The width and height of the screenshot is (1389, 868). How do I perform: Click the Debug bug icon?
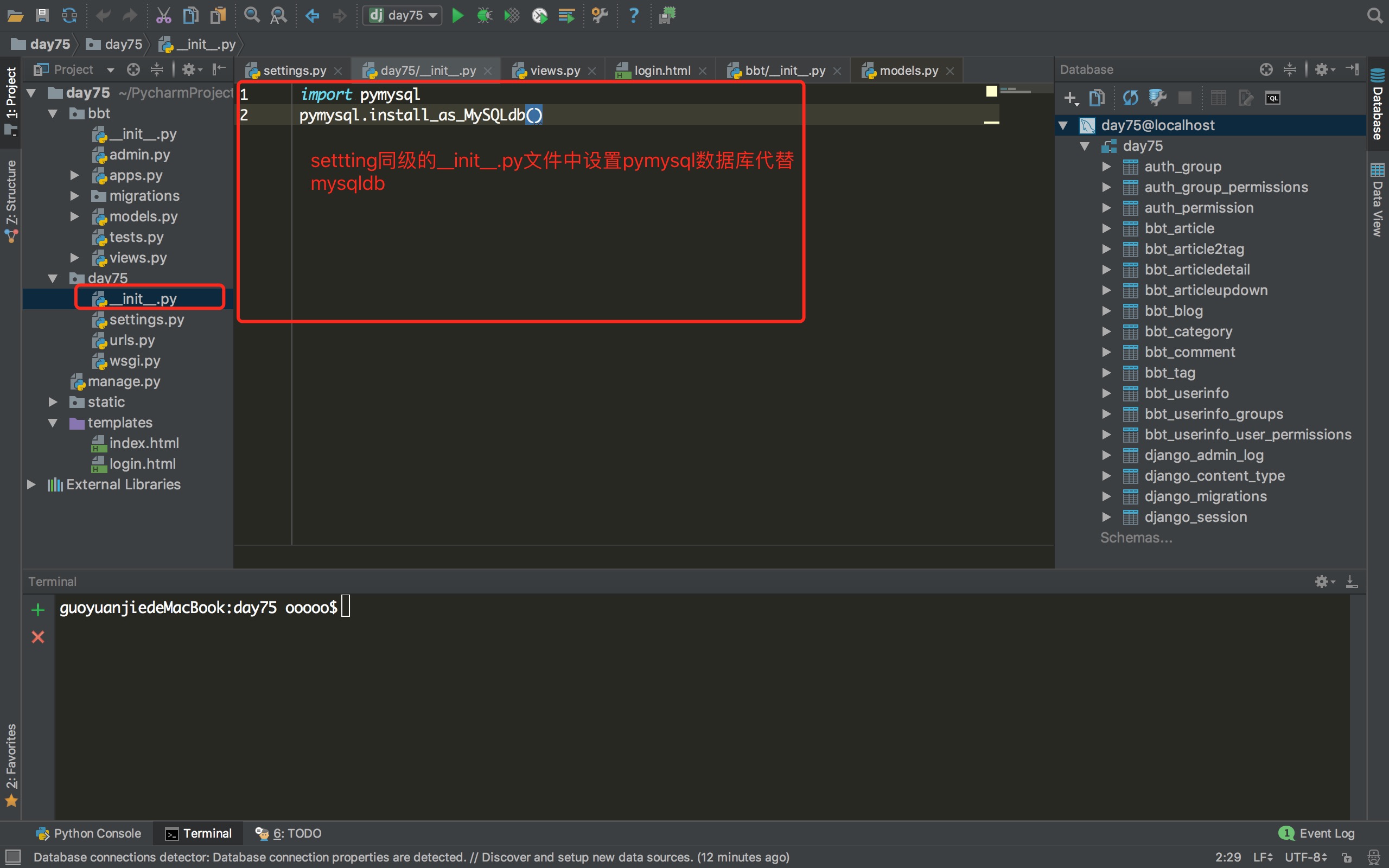pyautogui.click(x=484, y=16)
